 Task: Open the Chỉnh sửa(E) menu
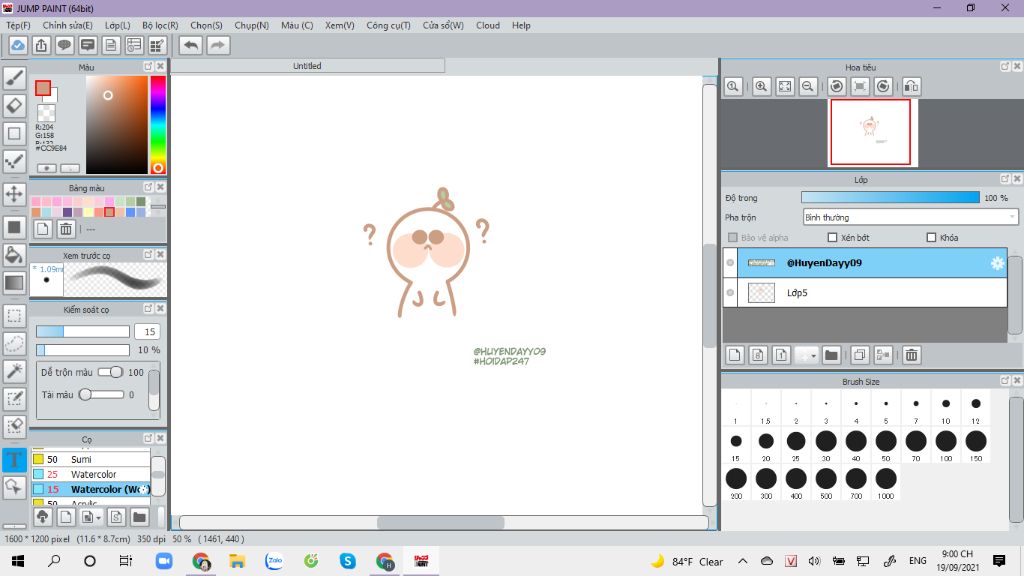[x=67, y=25]
